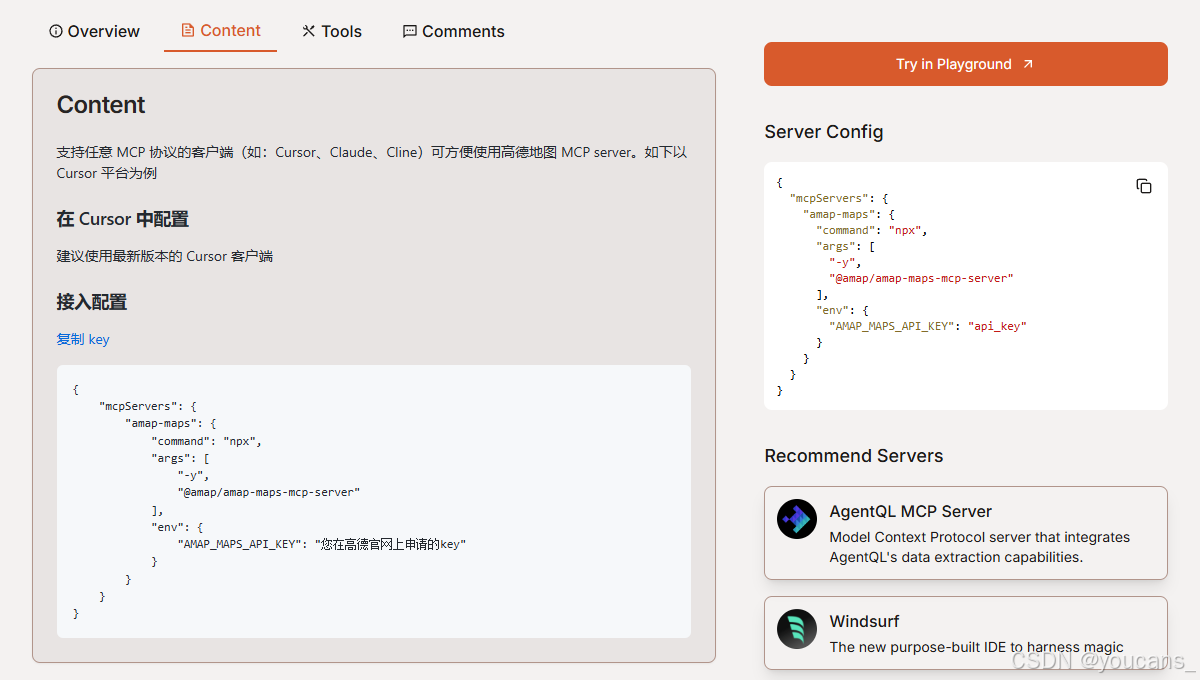Click the Server Config heading
The height and width of the screenshot is (680, 1200).
[824, 132]
